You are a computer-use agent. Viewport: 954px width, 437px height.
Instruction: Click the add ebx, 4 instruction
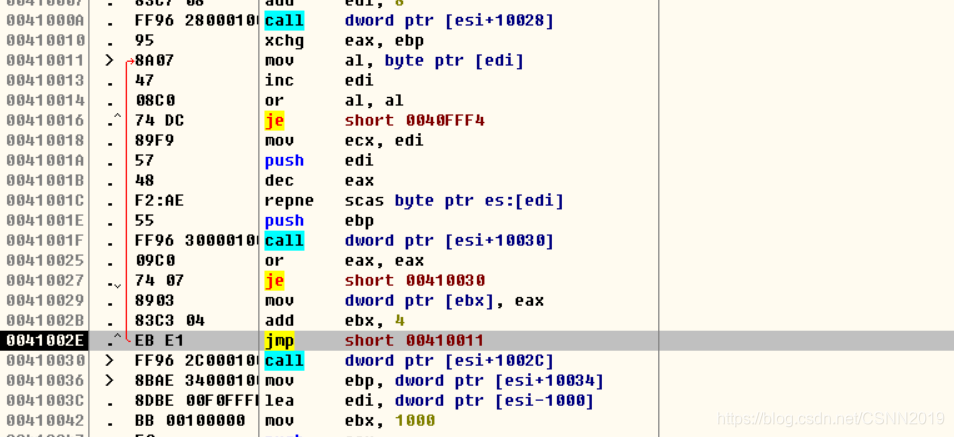[x=335, y=321]
